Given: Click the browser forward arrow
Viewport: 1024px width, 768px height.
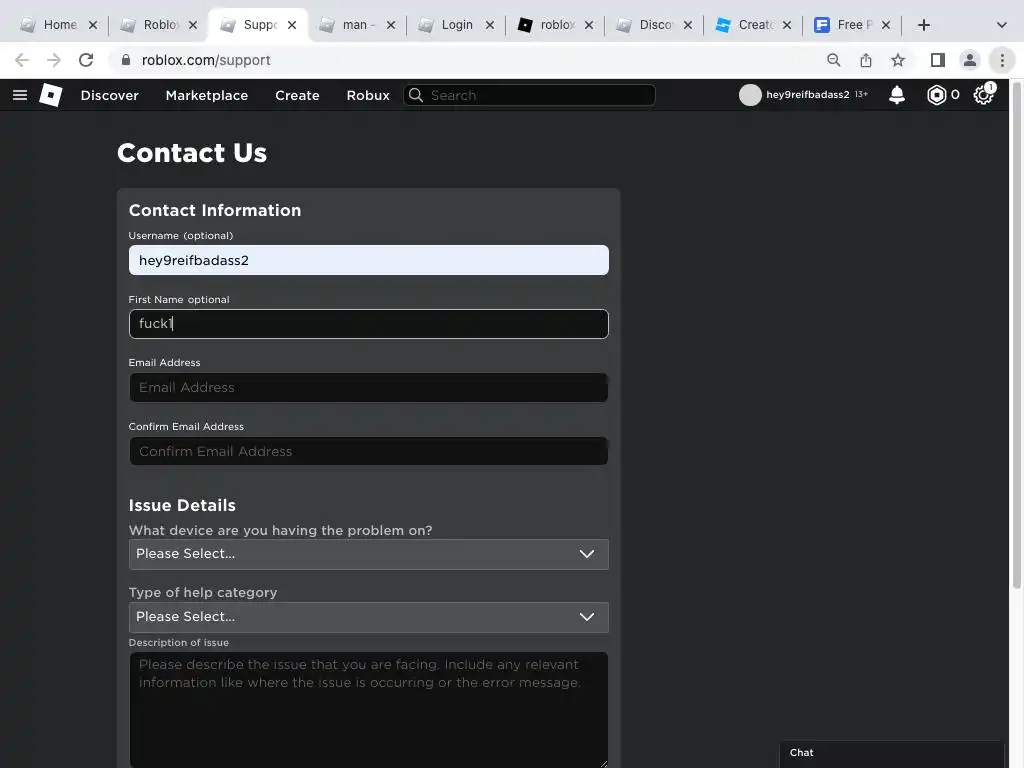Looking at the screenshot, I should point(54,60).
